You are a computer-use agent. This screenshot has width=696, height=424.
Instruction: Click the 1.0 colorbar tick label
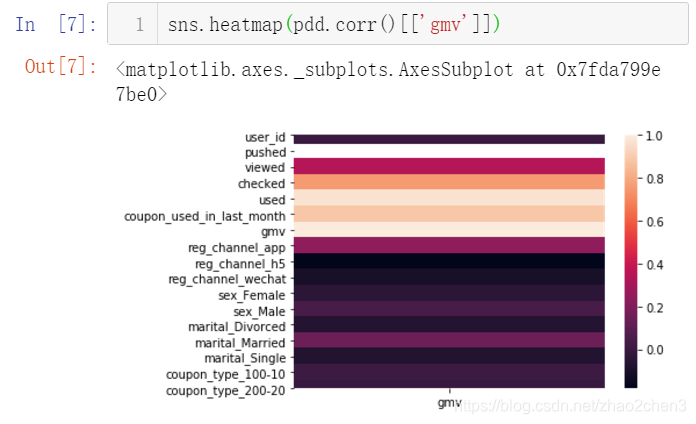654,136
